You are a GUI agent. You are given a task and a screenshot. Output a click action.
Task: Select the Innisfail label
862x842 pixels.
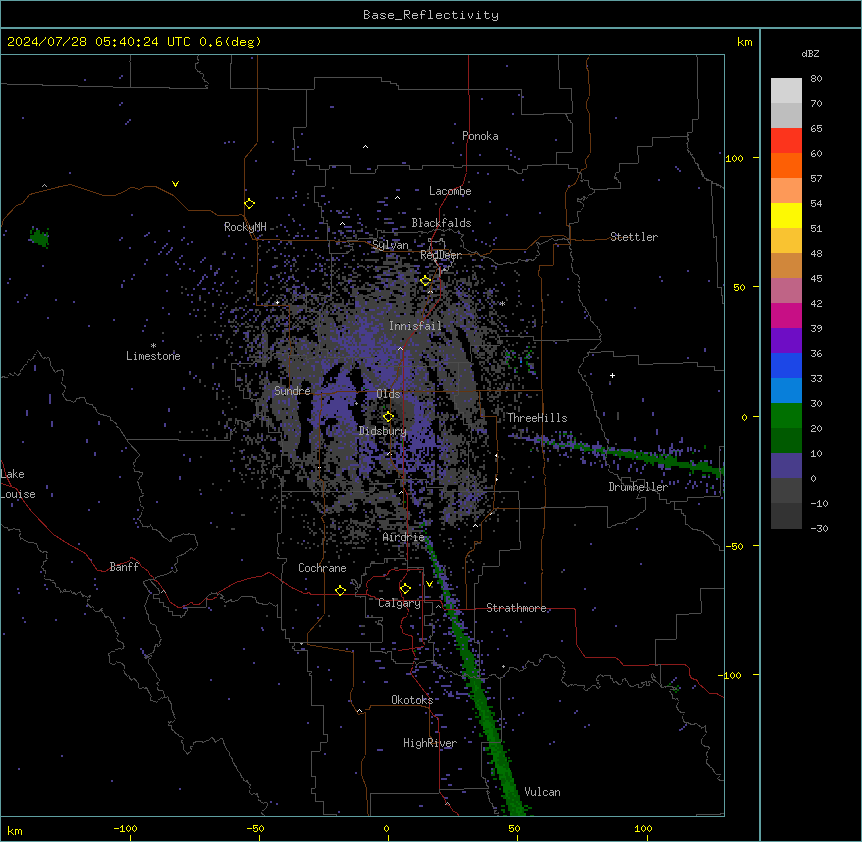coord(415,326)
